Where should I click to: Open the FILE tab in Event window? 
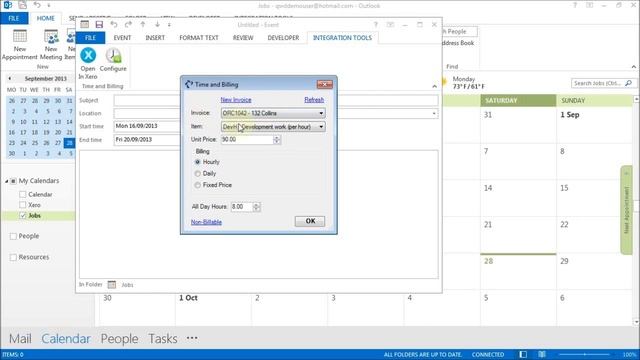[90, 38]
